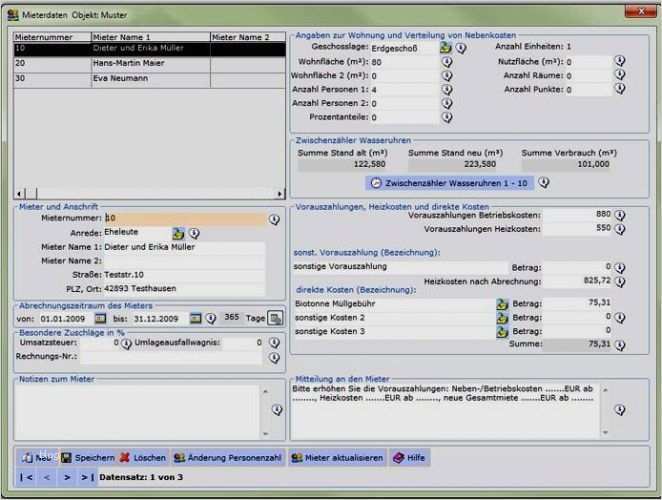The image size is (662, 500).
Task: Click Mieter Name 1 column header
Action: pos(151,37)
